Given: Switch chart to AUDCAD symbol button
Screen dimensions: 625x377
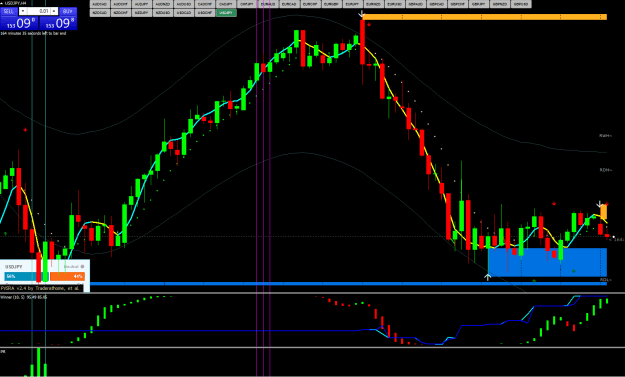Looking at the screenshot, I should [x=100, y=4].
